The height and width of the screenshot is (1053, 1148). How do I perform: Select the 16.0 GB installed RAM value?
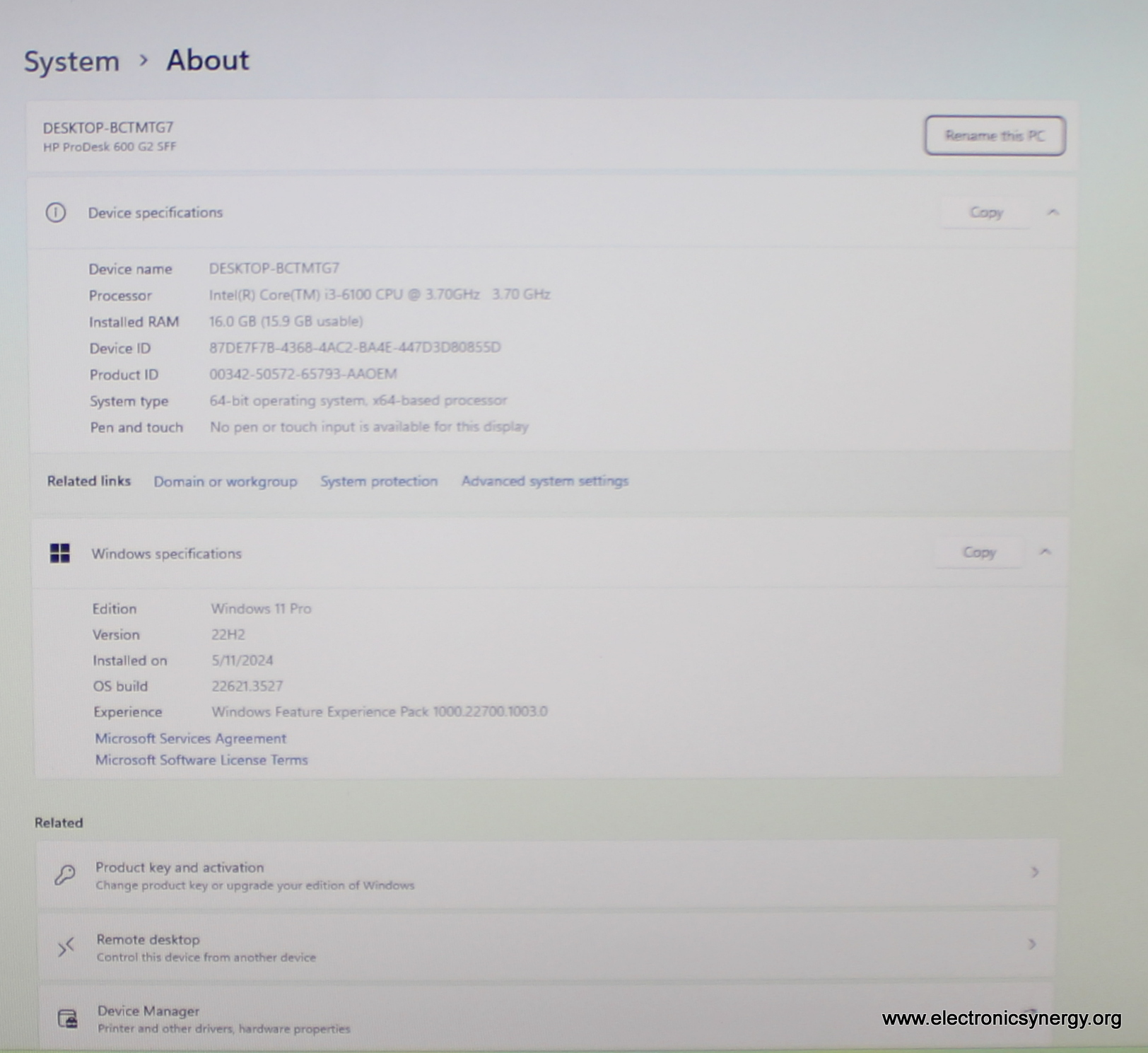point(286,321)
